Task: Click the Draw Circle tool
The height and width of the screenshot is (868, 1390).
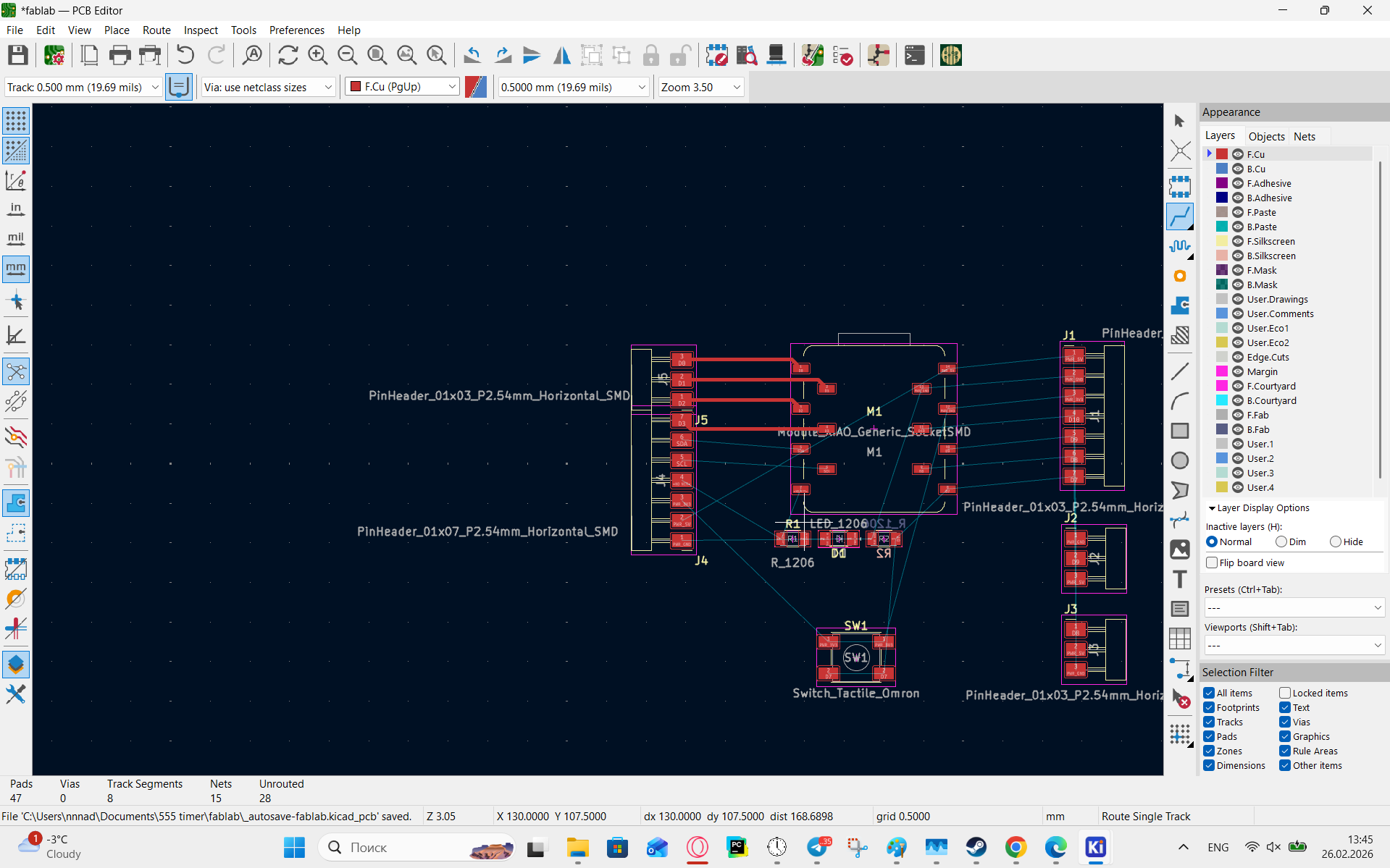Action: coord(1180,460)
